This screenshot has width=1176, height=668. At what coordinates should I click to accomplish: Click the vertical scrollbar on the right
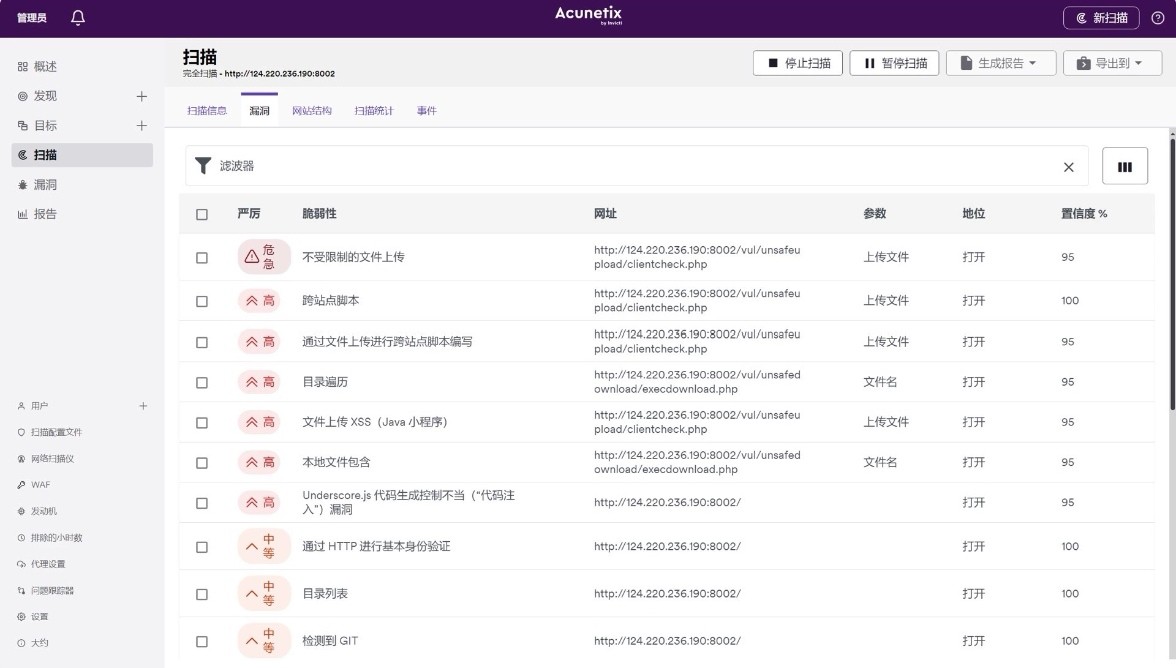1171,270
